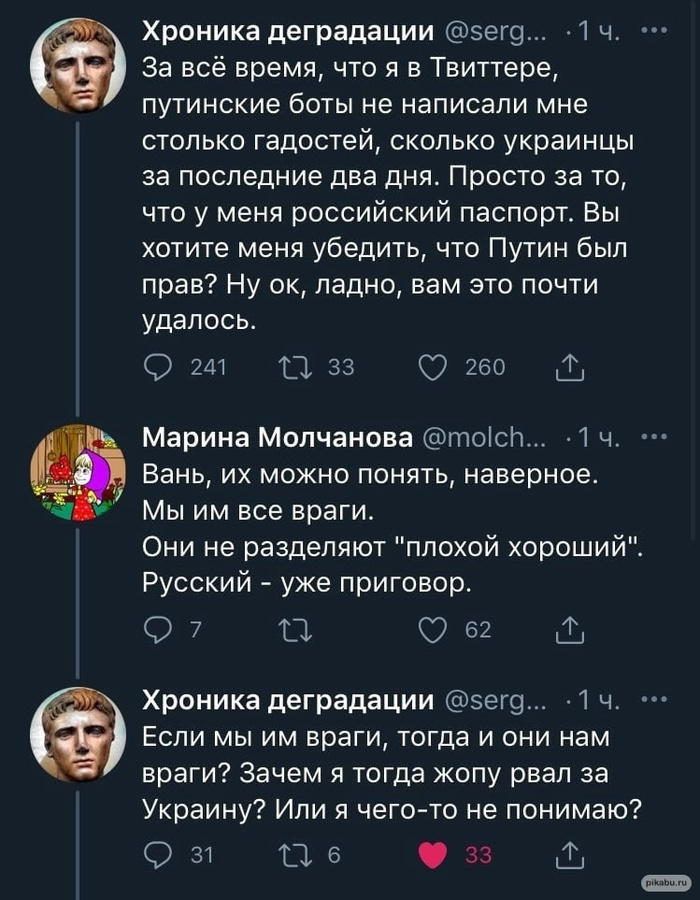
Task: Open Хроника деградации profile from first tweet name
Action: (x=288, y=32)
